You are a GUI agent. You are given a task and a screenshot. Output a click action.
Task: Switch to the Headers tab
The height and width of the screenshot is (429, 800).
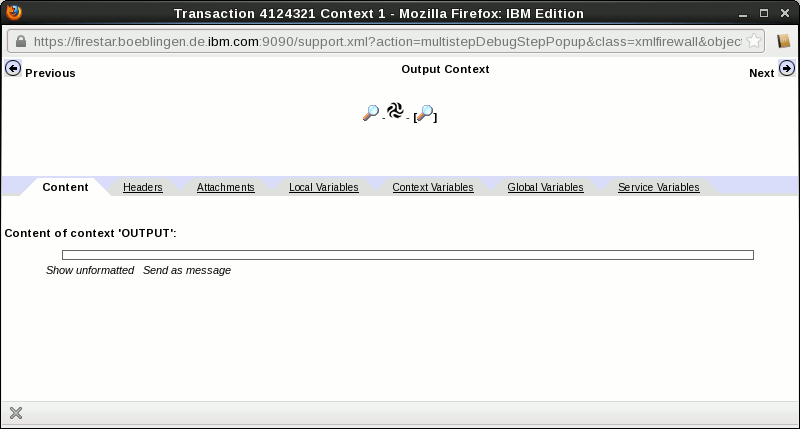coord(142,187)
